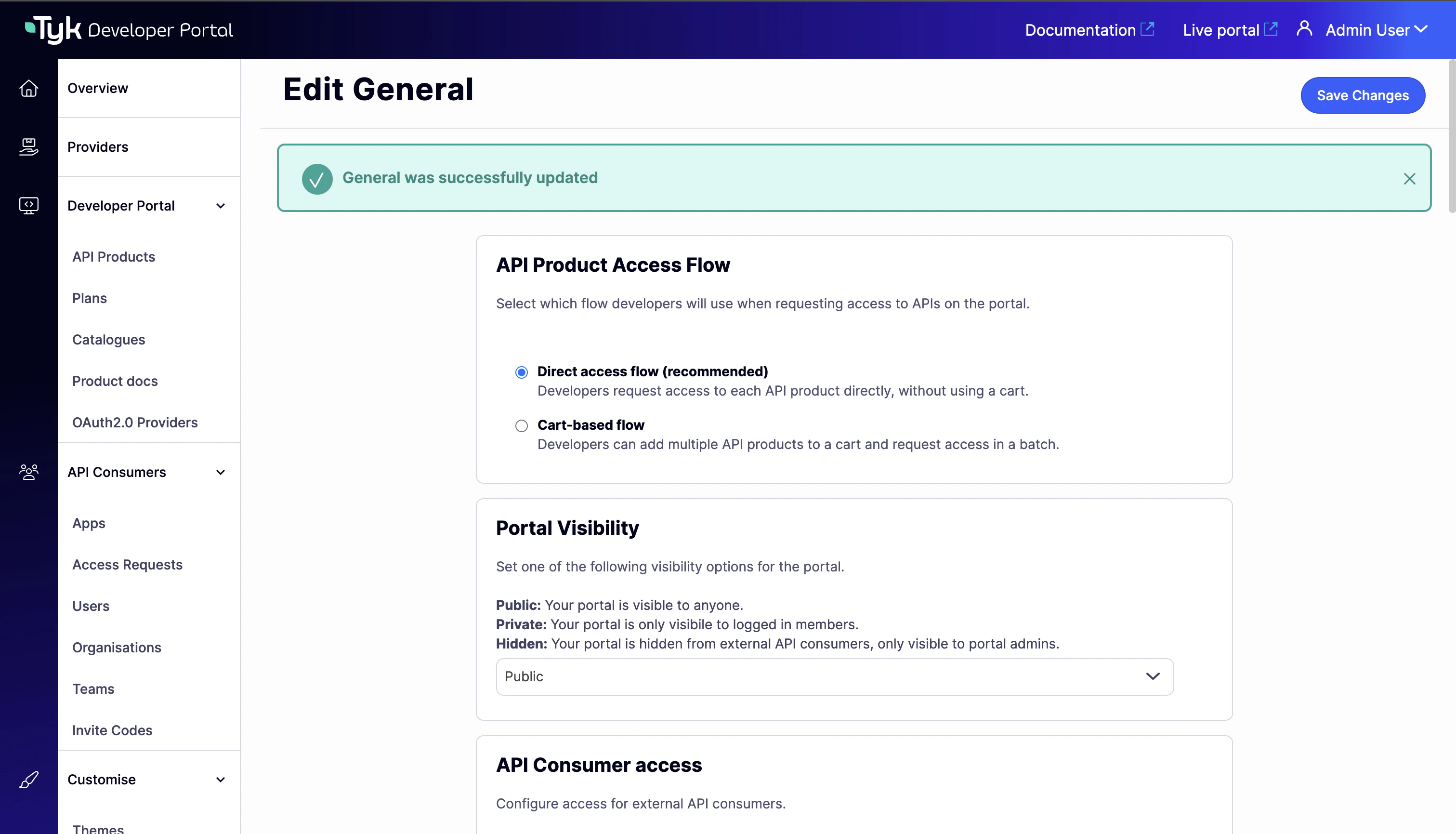Screen dimensions: 1456x834
Task: Go to Access Requests in sidebar
Action: [127, 564]
